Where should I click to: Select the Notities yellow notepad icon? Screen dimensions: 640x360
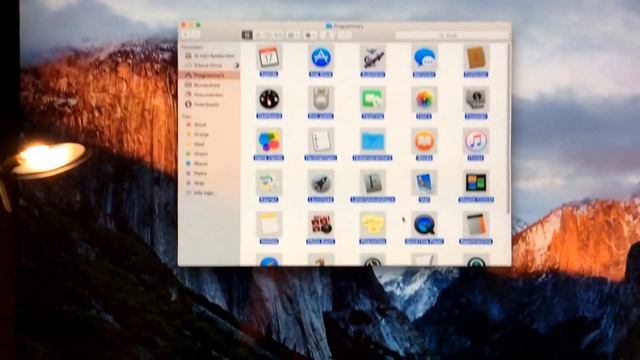tap(269, 224)
